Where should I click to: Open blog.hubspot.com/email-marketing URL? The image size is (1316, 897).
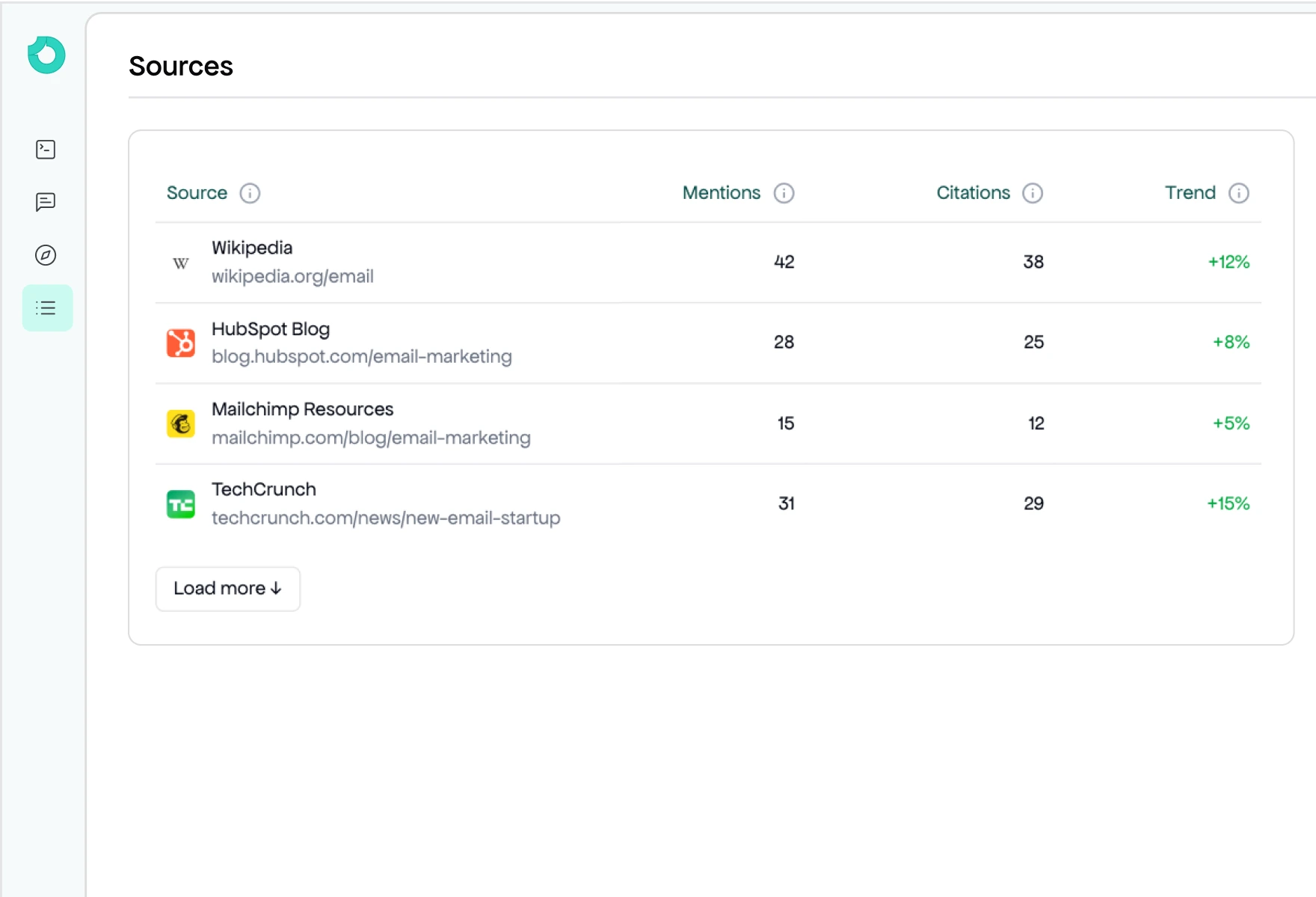361,357
